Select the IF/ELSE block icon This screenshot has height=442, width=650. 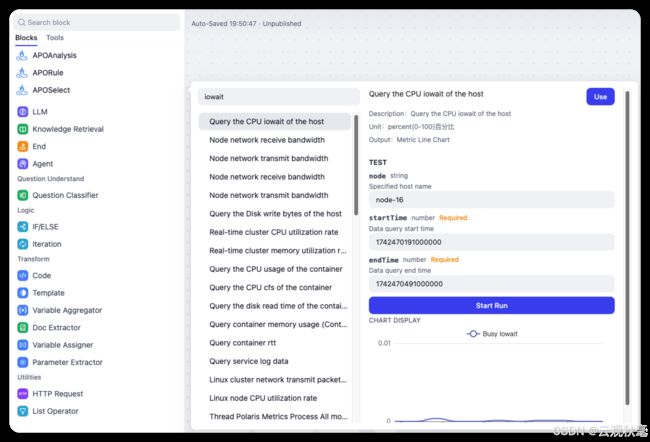tap(23, 227)
